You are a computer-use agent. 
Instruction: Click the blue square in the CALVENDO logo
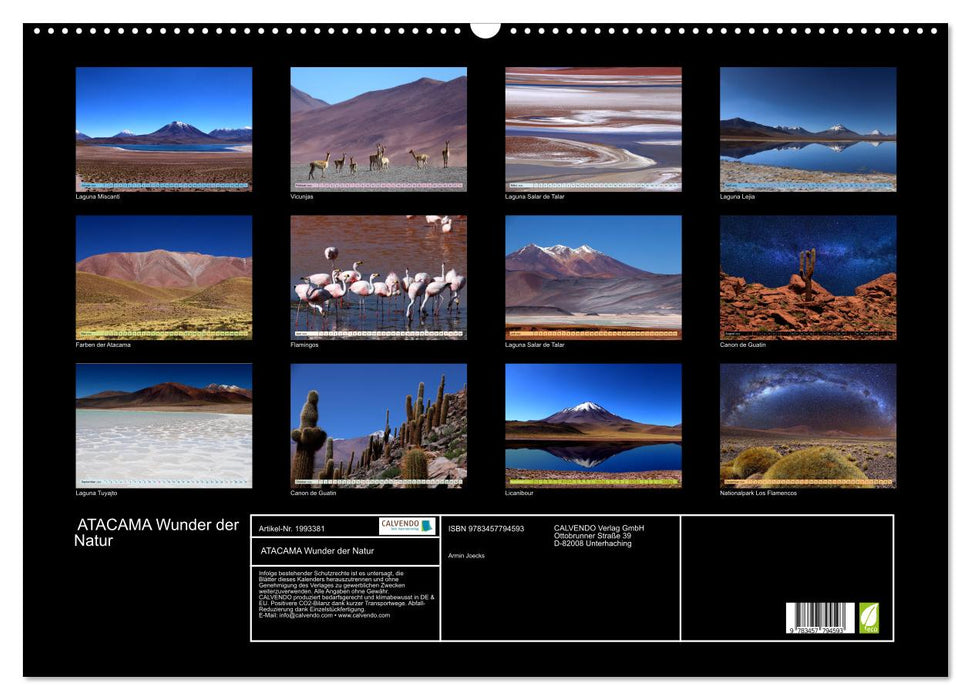426,527
